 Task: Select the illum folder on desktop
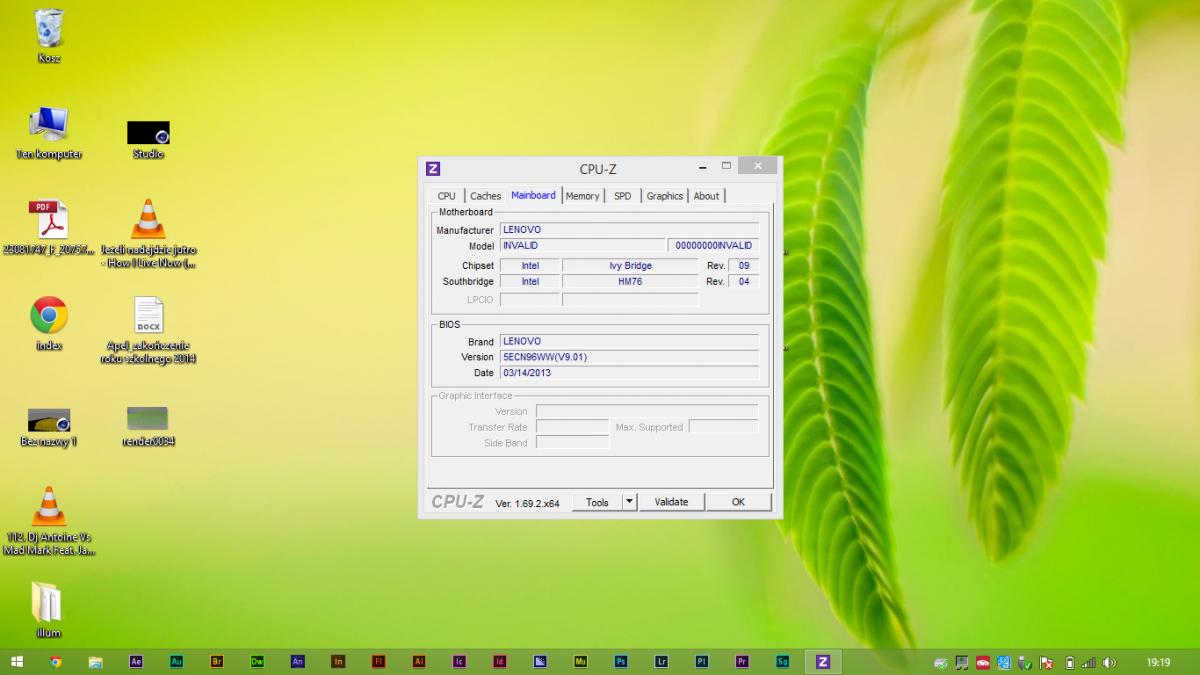click(48, 610)
